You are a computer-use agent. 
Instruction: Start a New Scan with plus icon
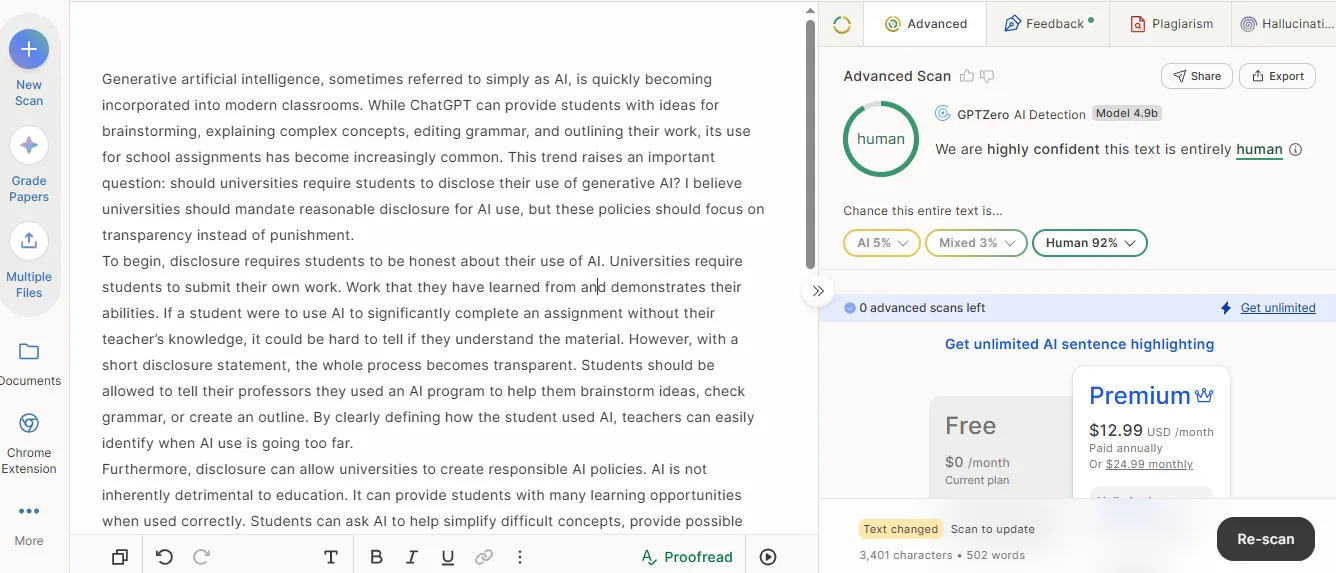29,49
